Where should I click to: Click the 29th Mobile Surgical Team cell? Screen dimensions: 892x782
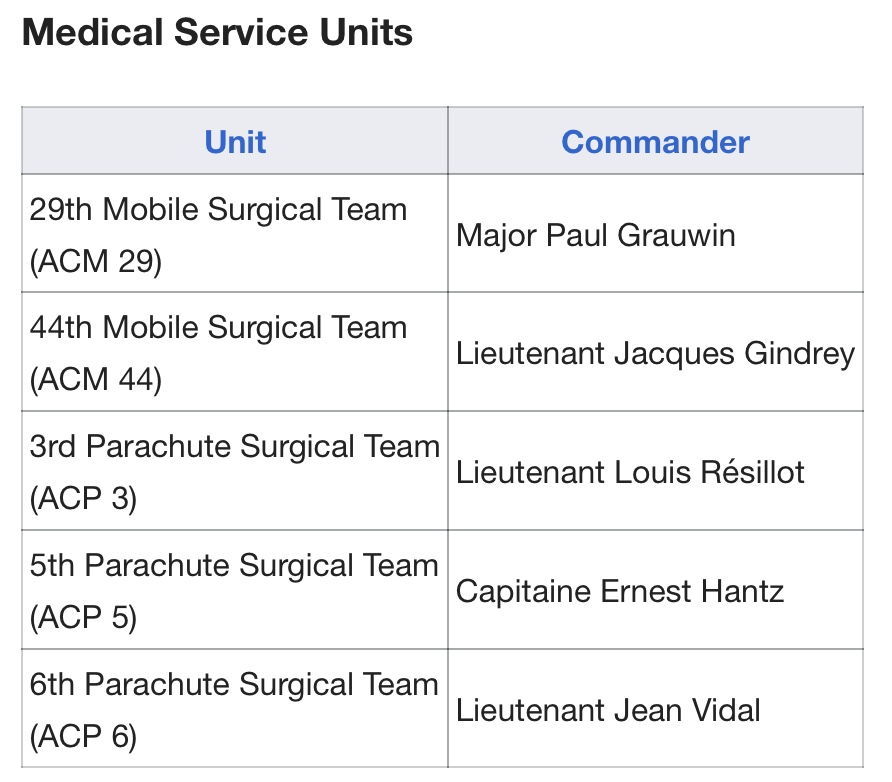234,234
